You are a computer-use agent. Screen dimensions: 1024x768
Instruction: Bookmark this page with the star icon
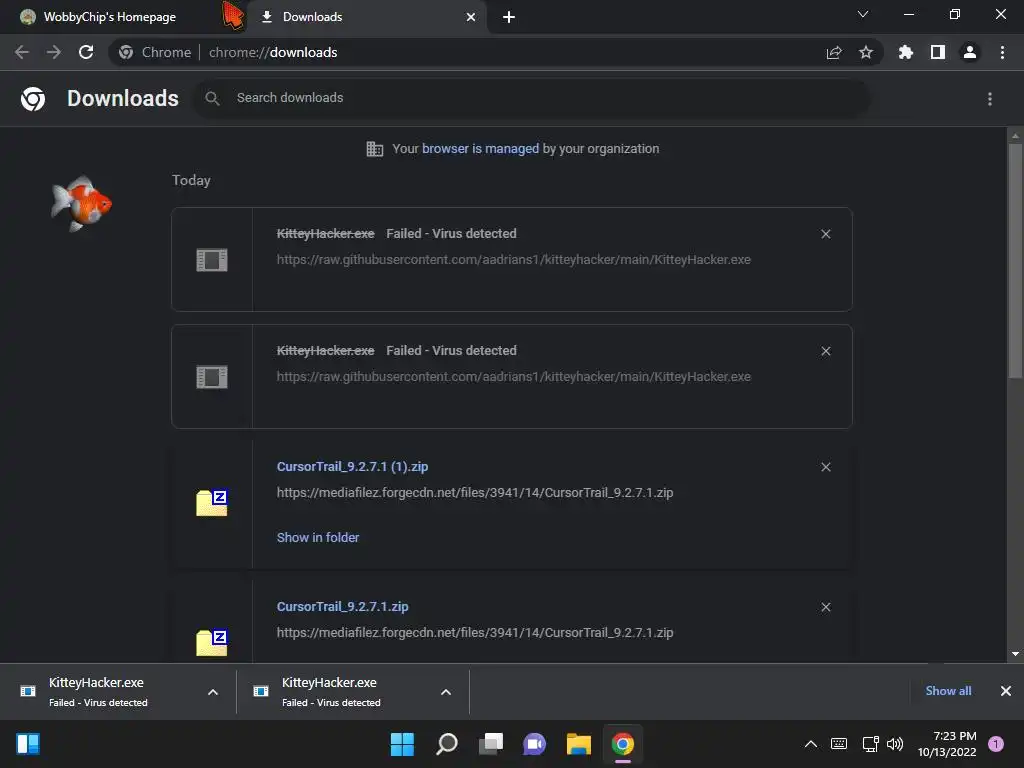point(866,52)
